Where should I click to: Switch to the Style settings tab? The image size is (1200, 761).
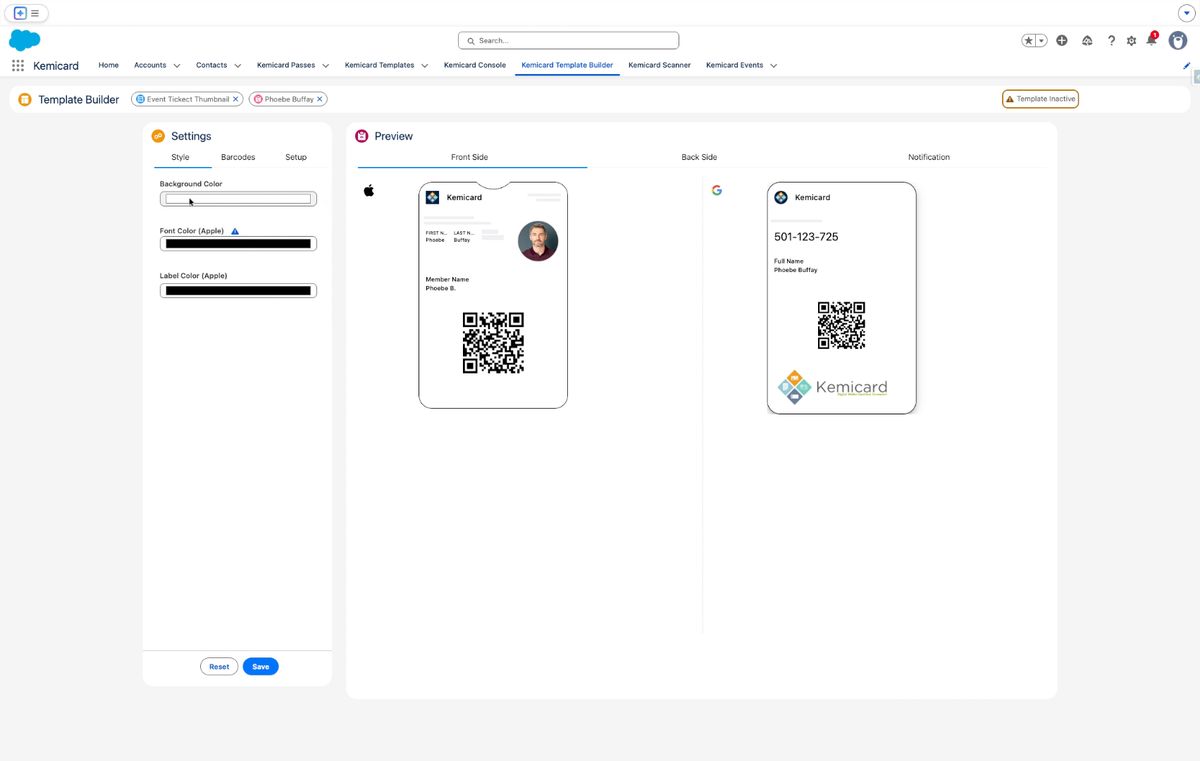coord(180,157)
